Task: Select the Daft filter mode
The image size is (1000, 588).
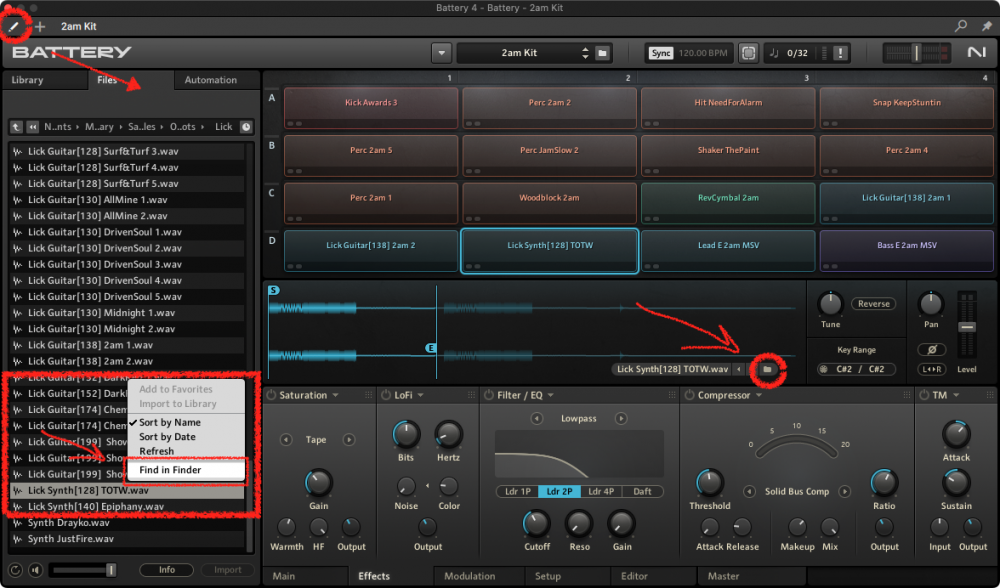Action: click(x=642, y=492)
